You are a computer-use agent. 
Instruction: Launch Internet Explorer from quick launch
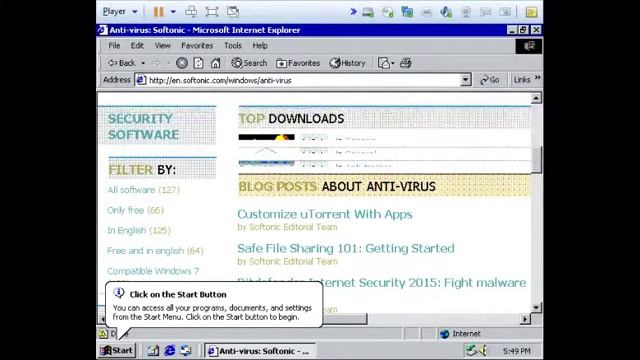point(170,351)
